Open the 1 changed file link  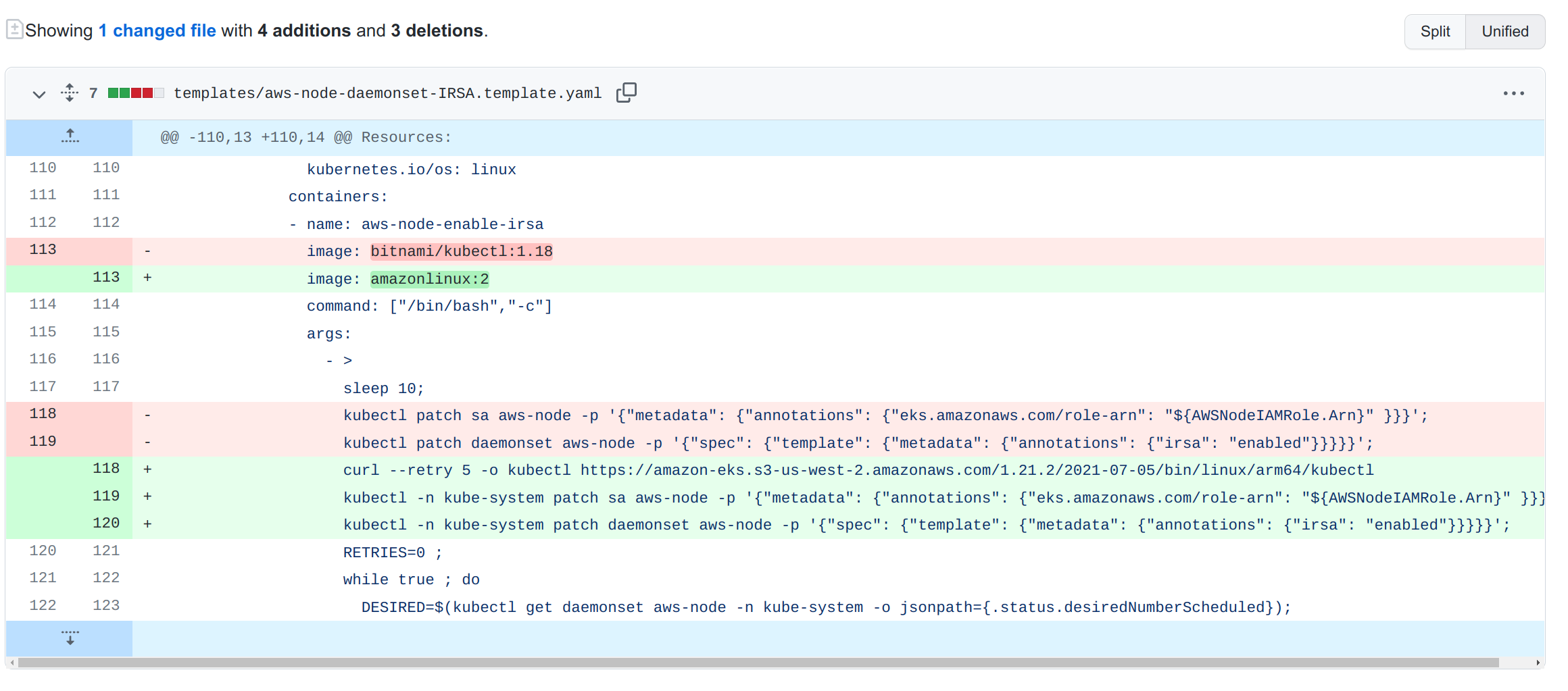157,30
